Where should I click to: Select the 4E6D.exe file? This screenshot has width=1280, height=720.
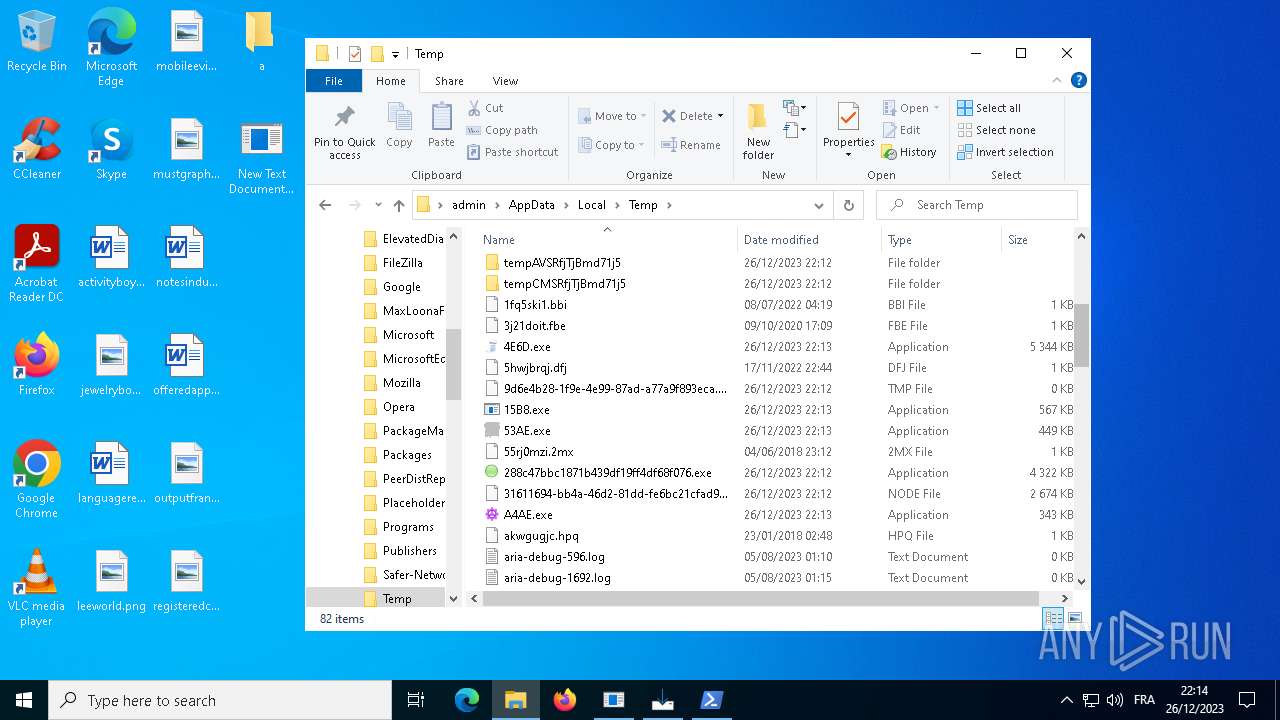coord(527,347)
